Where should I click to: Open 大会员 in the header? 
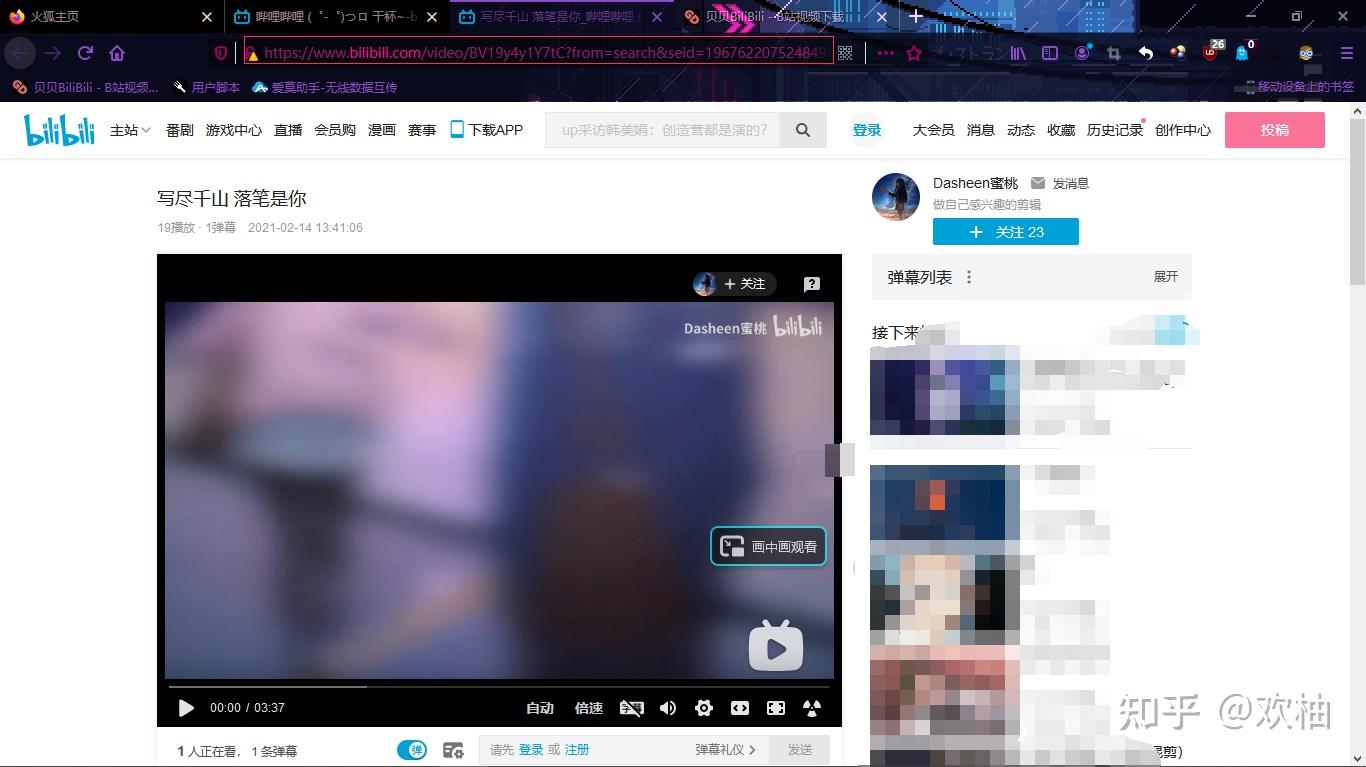coord(933,130)
